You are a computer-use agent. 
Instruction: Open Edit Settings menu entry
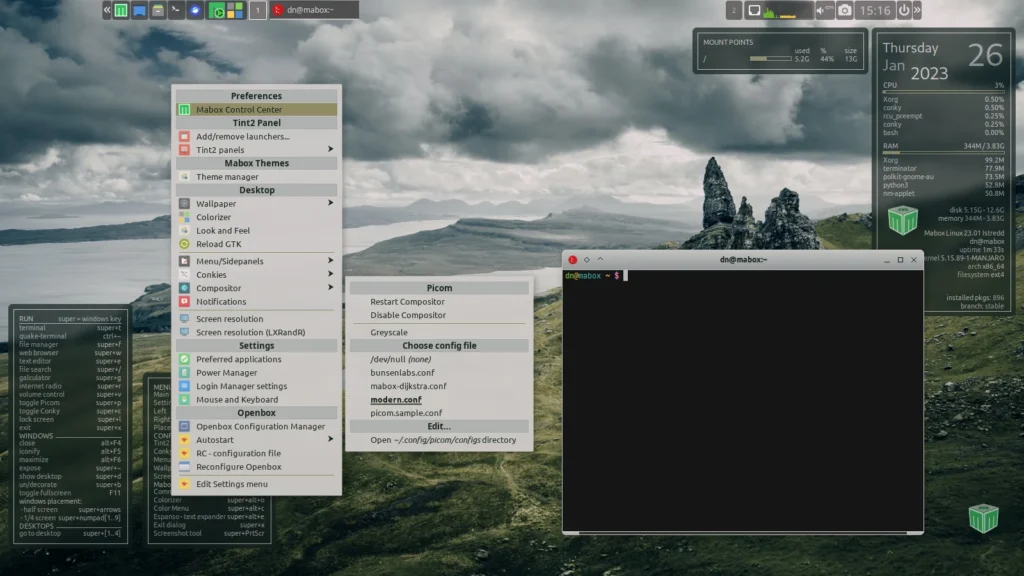click(x=256, y=484)
